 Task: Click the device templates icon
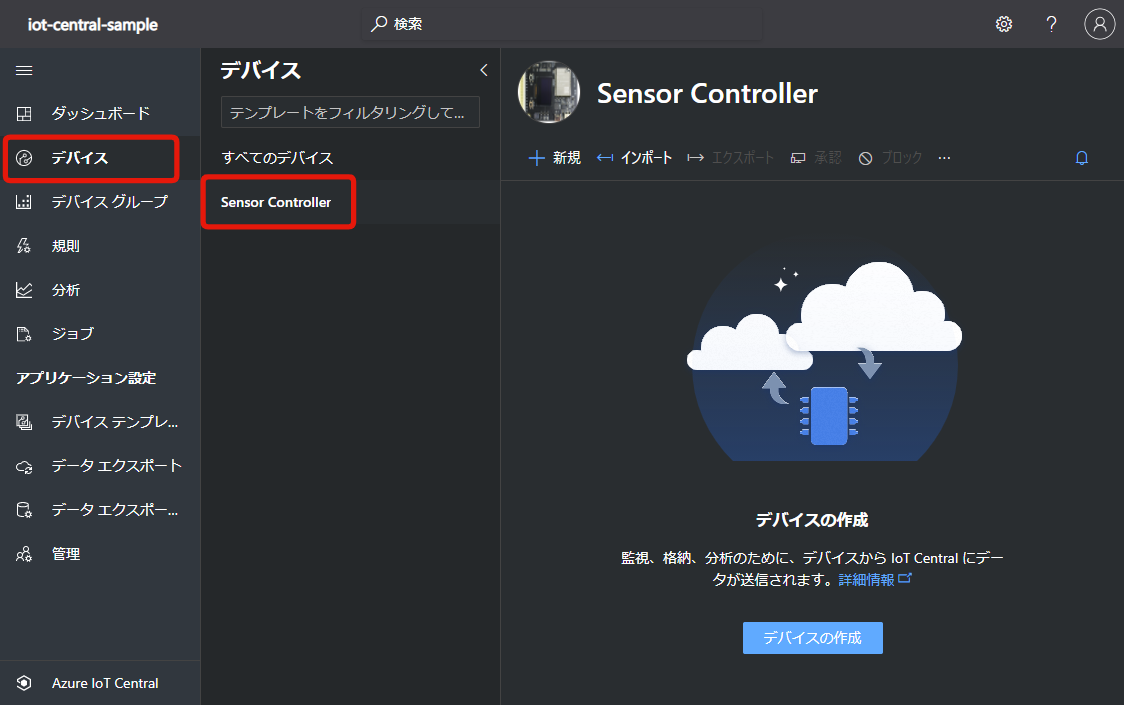click(24, 422)
